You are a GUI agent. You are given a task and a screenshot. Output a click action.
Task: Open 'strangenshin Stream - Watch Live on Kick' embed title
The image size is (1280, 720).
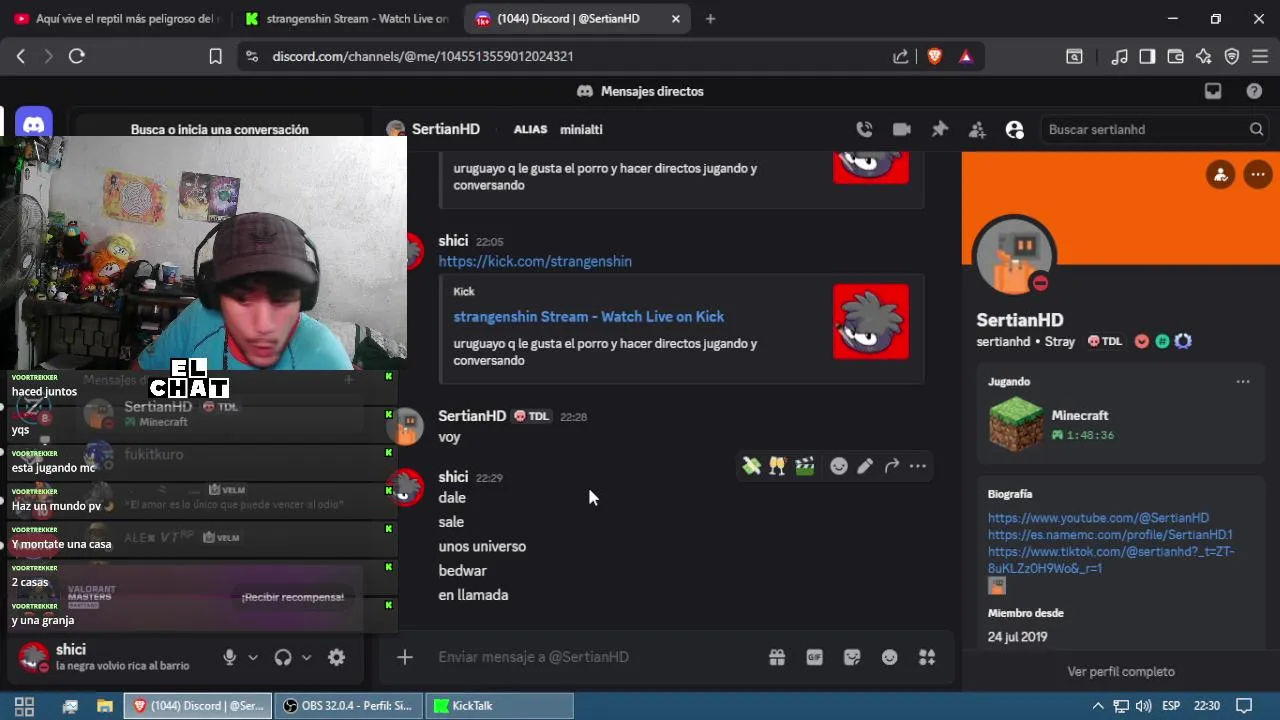coord(588,316)
